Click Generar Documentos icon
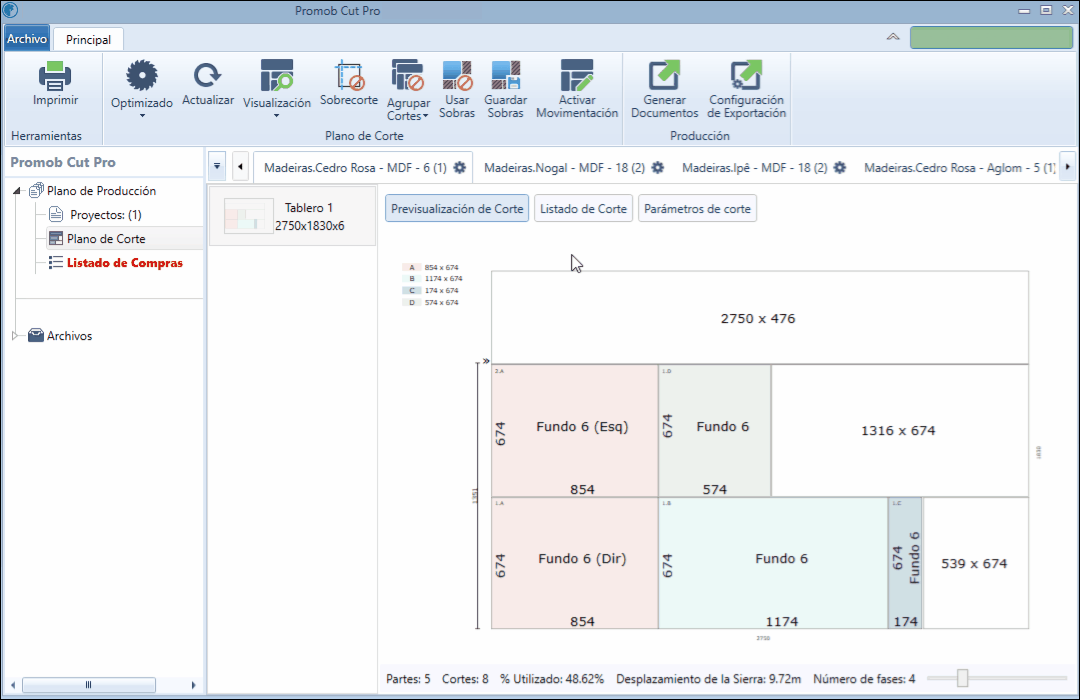 [x=664, y=75]
